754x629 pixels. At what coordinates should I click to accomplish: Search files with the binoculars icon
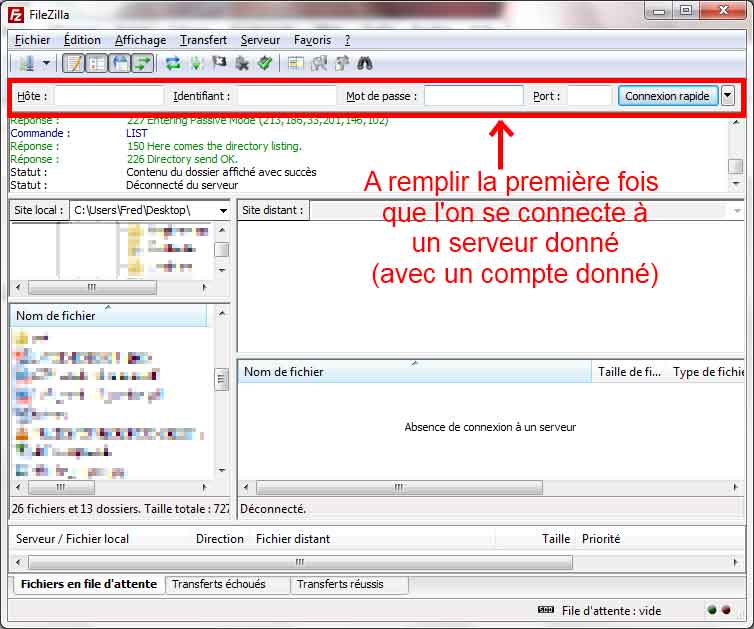364,63
